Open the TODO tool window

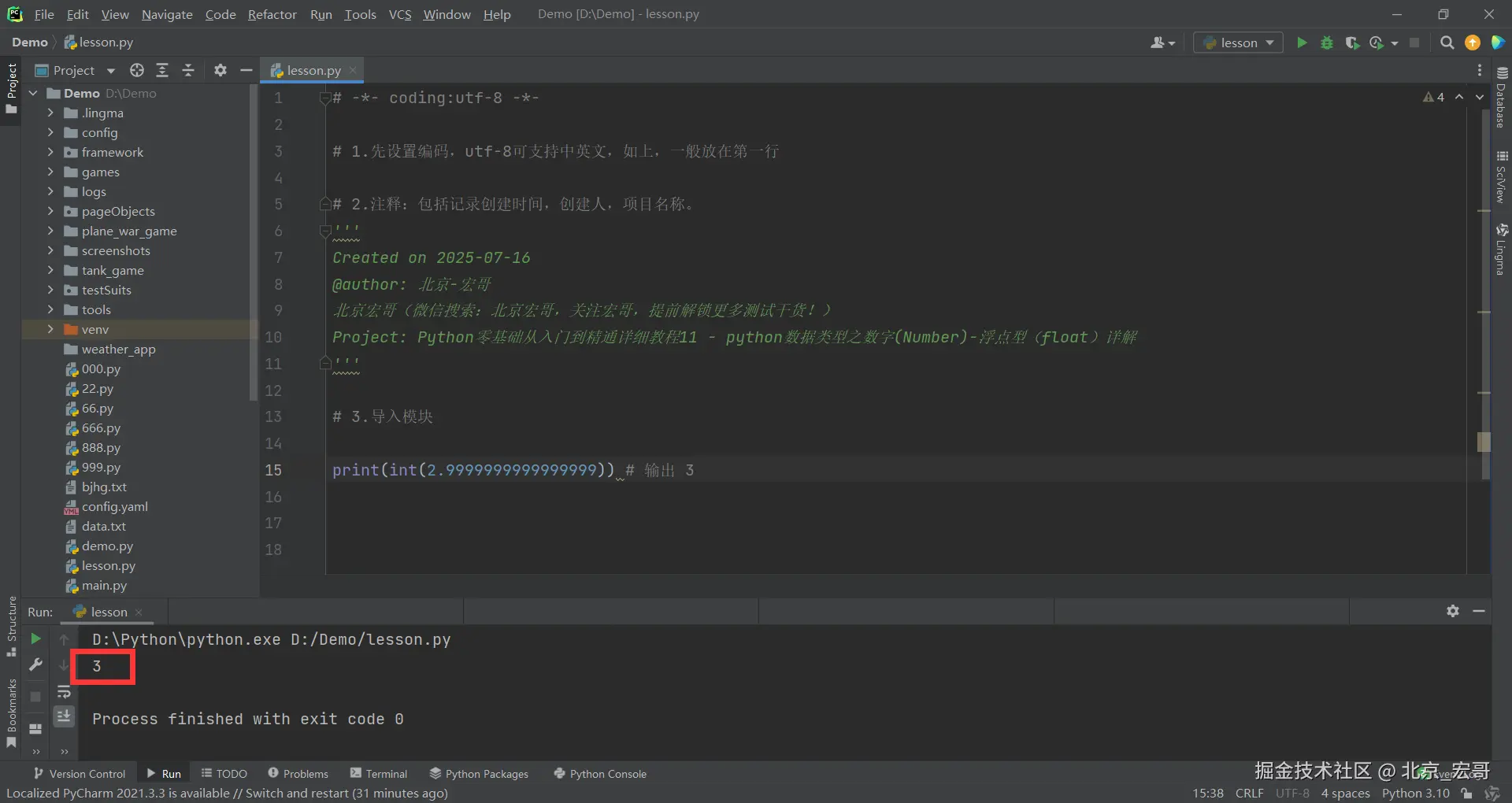pos(224,774)
